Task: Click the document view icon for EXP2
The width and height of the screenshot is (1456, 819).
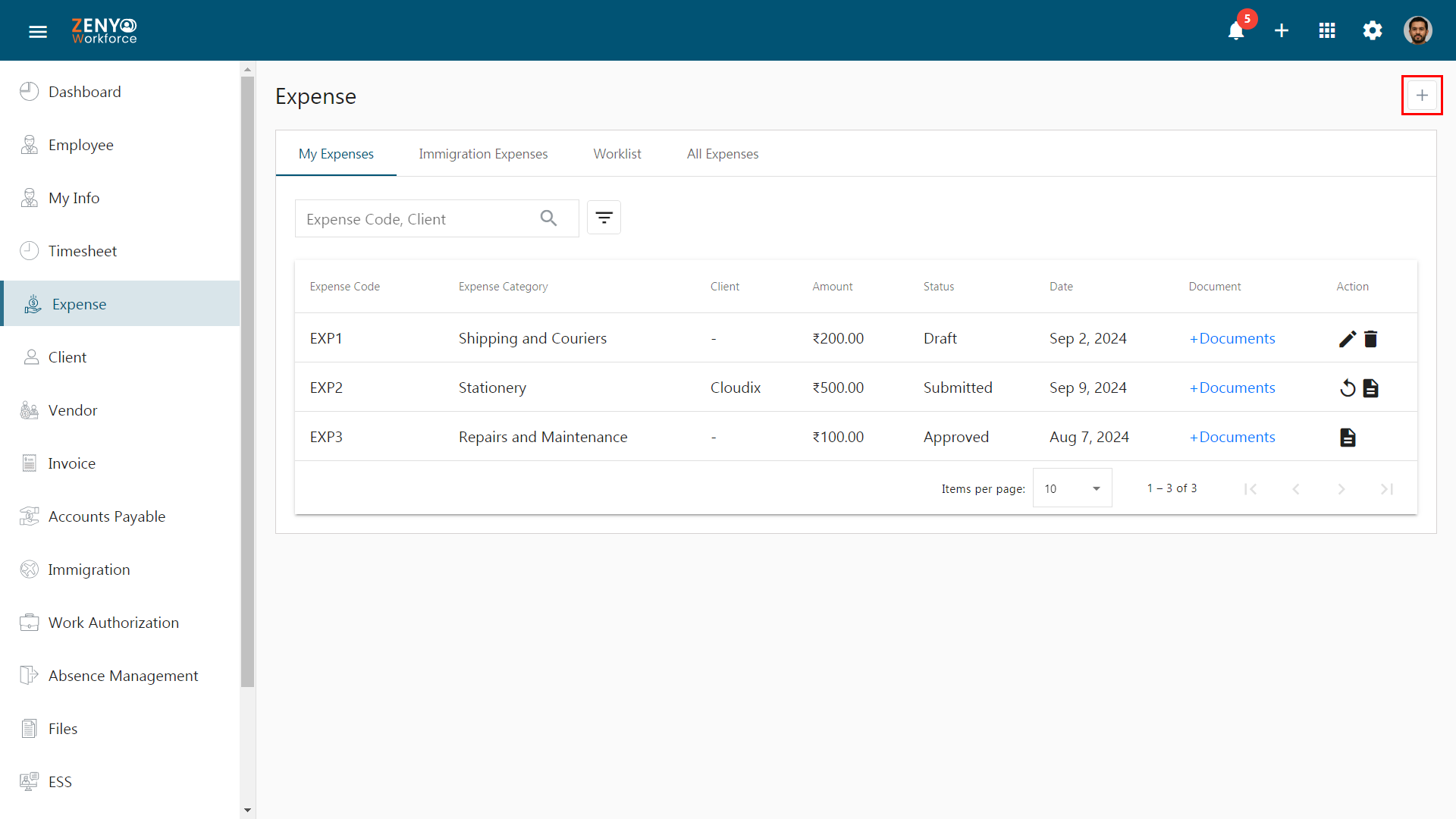Action: pyautogui.click(x=1371, y=387)
